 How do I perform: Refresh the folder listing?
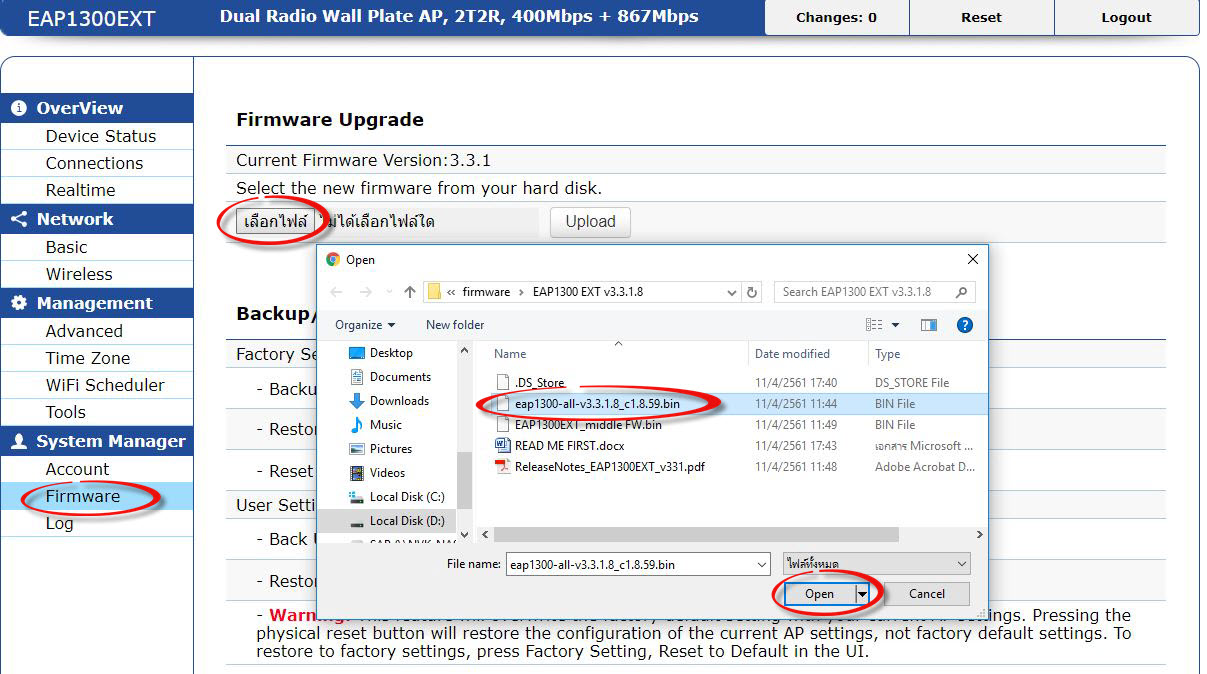tap(753, 292)
